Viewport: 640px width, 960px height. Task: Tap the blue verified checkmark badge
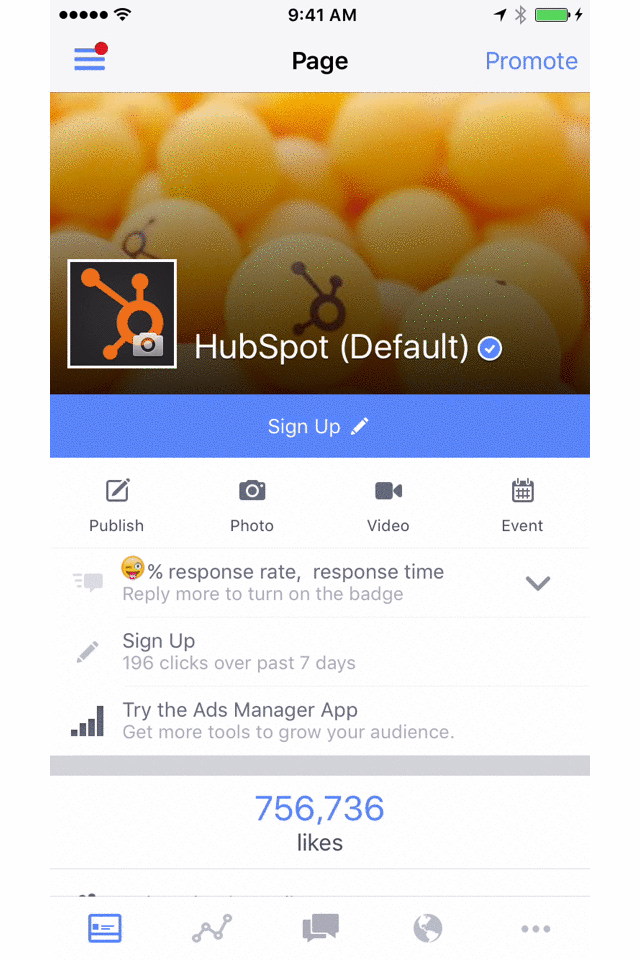490,348
